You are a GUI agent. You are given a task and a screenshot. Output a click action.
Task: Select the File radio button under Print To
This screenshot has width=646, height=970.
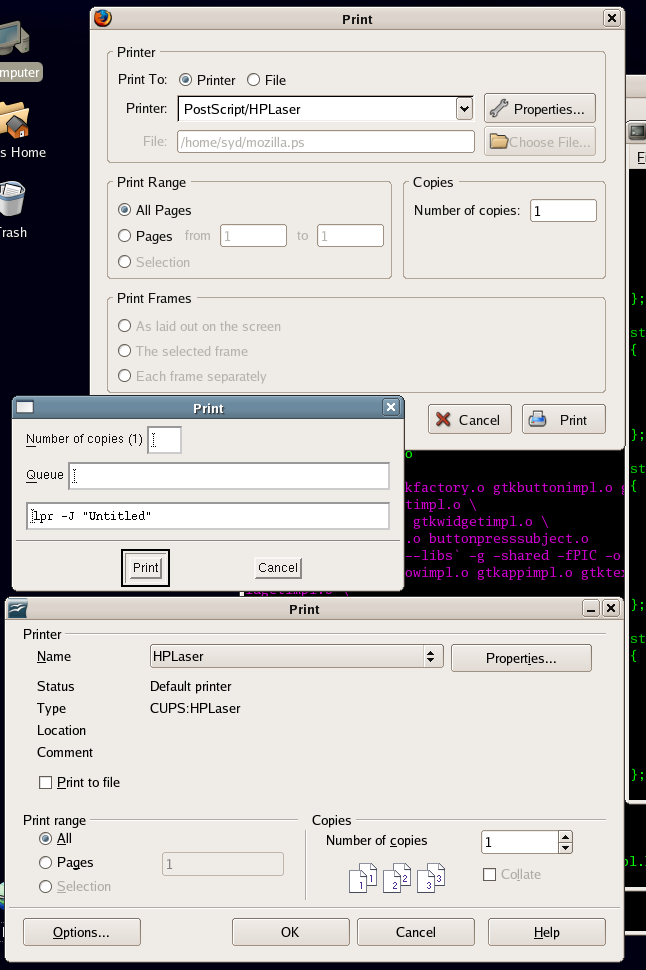254,80
